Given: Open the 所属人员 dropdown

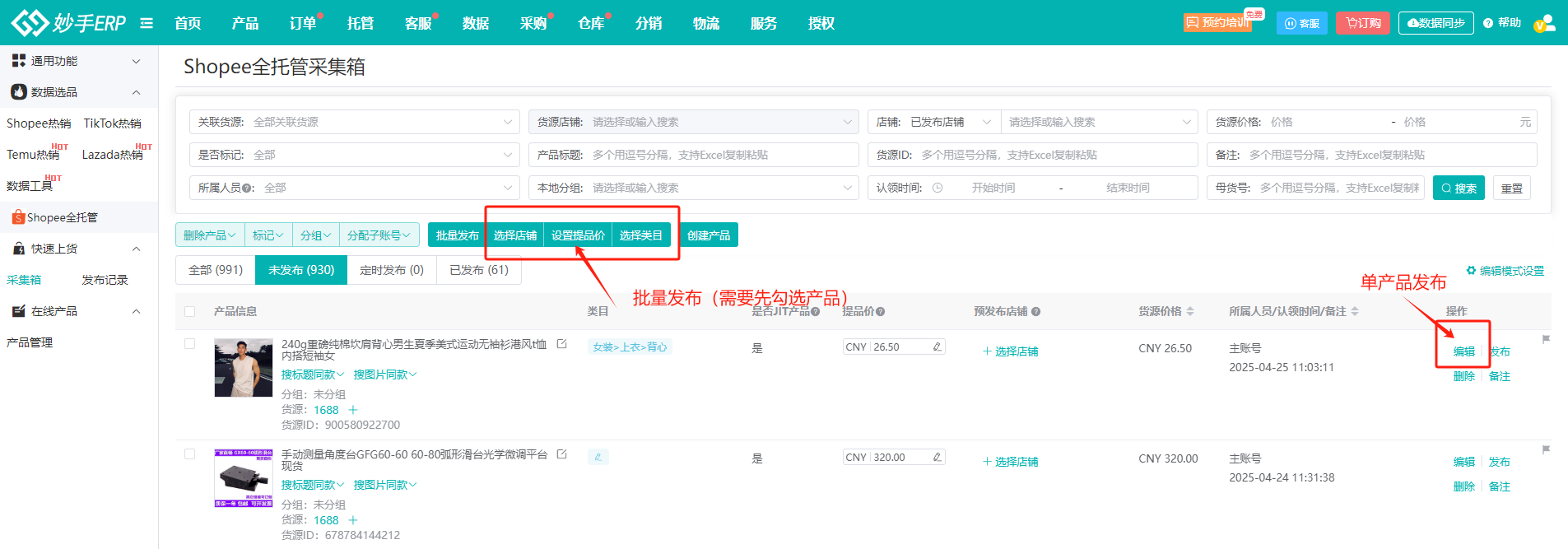Looking at the screenshot, I should click(x=355, y=188).
